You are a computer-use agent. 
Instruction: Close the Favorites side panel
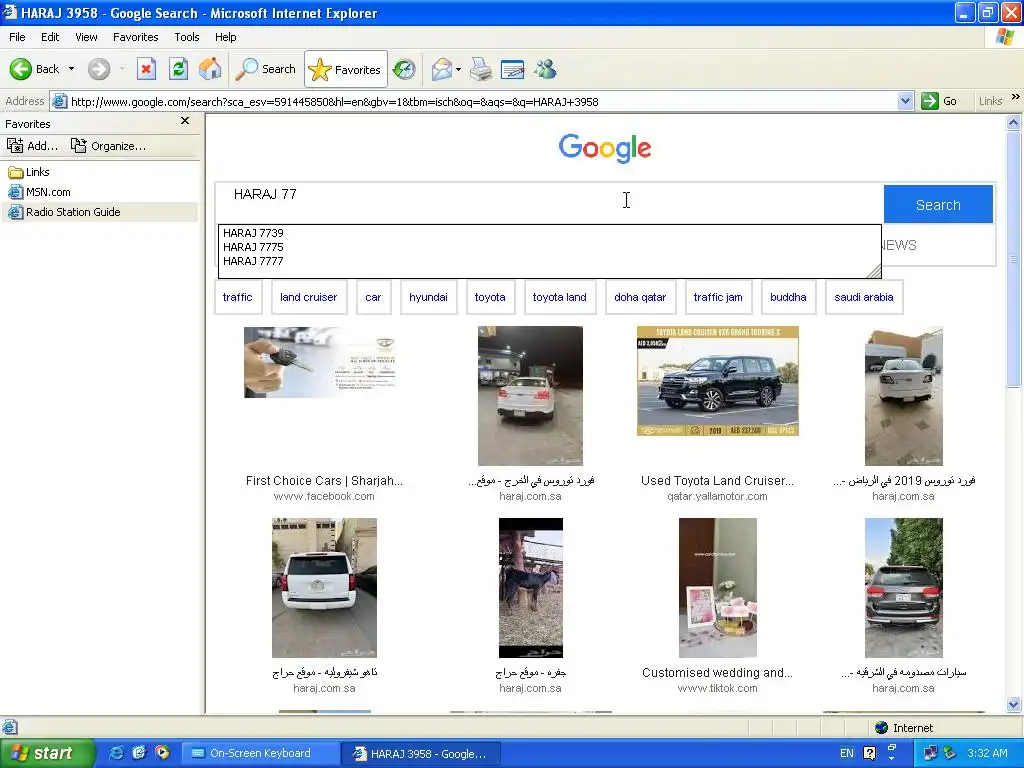click(x=185, y=121)
